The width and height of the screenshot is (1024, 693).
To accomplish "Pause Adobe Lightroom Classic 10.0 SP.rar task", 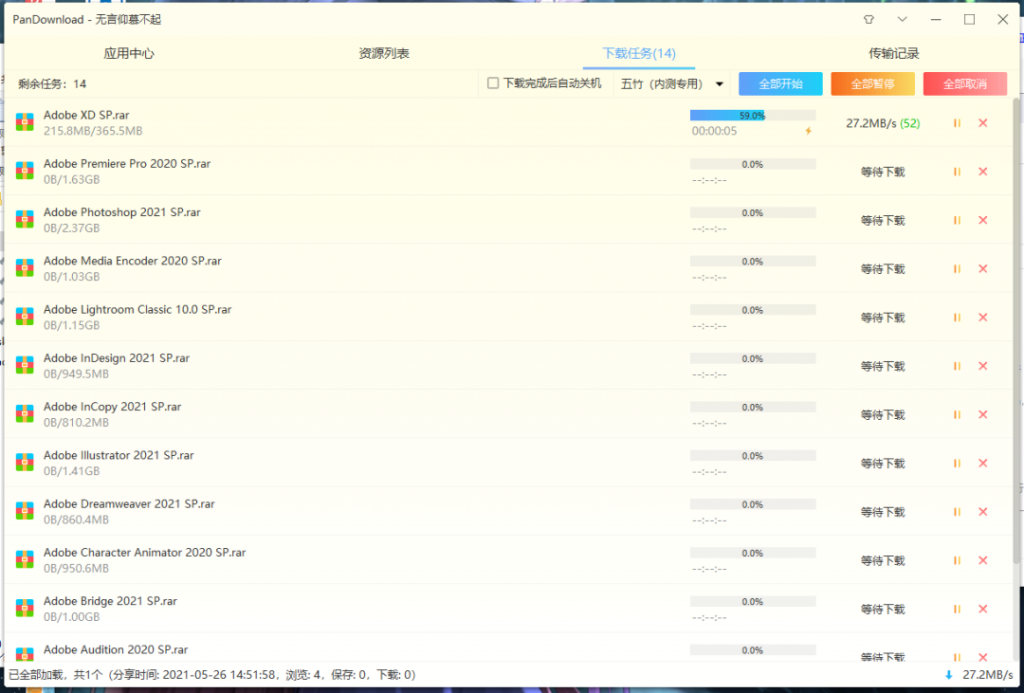I will pos(957,317).
